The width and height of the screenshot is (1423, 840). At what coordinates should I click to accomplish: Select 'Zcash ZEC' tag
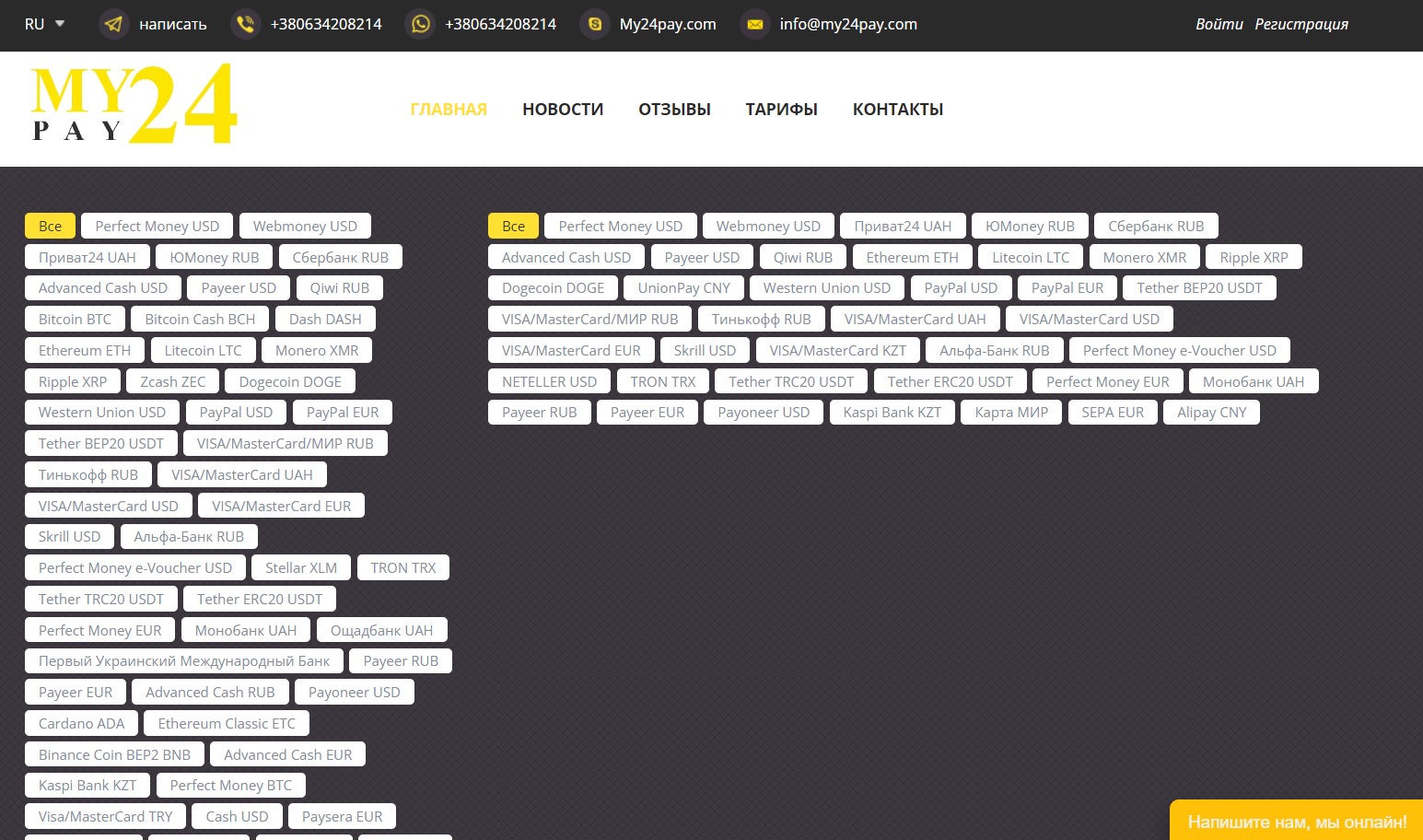click(x=173, y=381)
